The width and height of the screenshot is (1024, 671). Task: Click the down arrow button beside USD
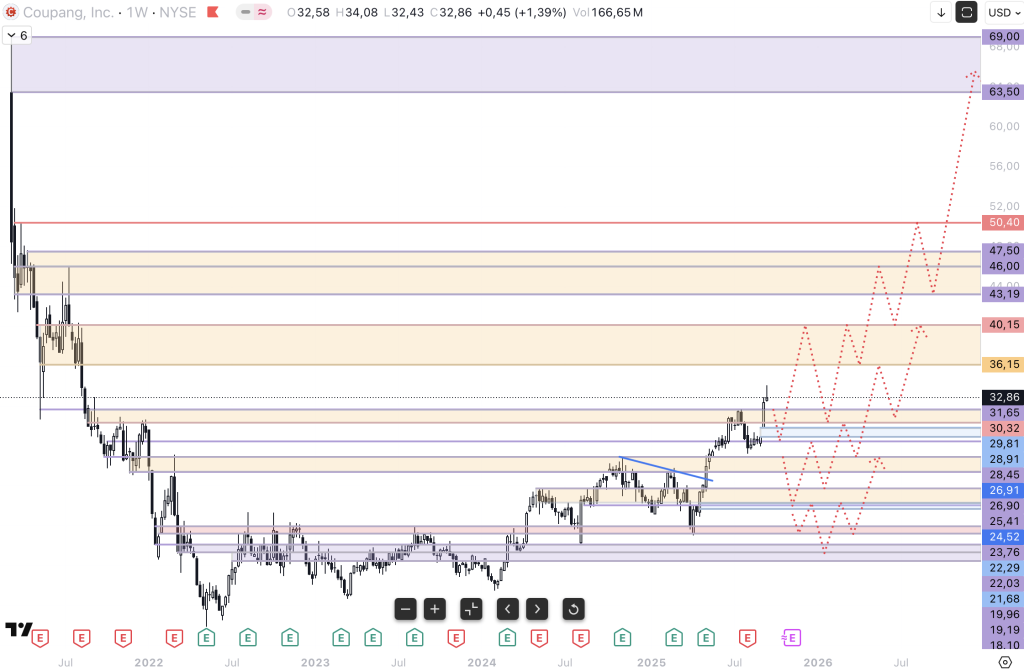pos(941,12)
